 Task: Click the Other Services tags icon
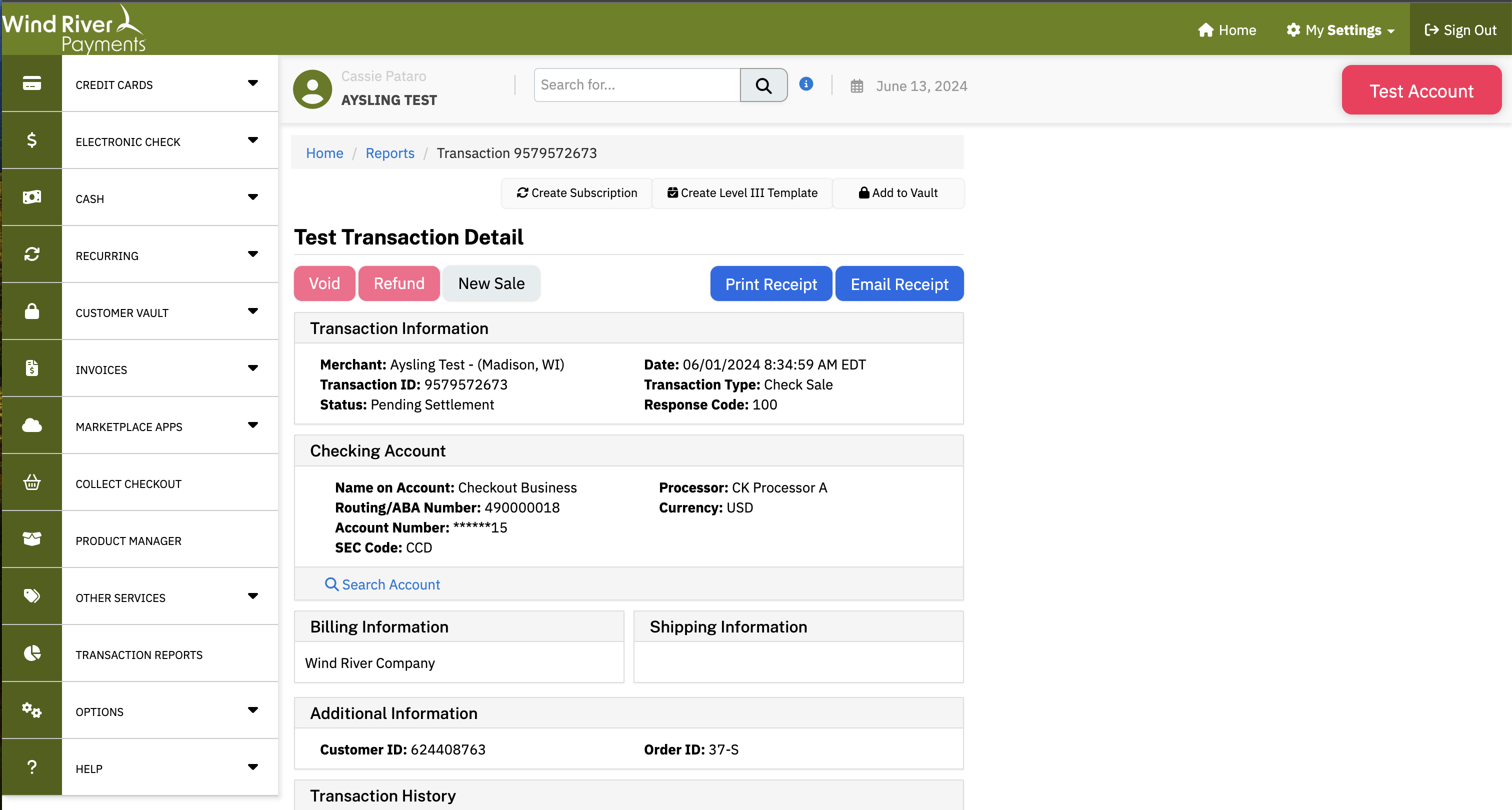[31, 596]
